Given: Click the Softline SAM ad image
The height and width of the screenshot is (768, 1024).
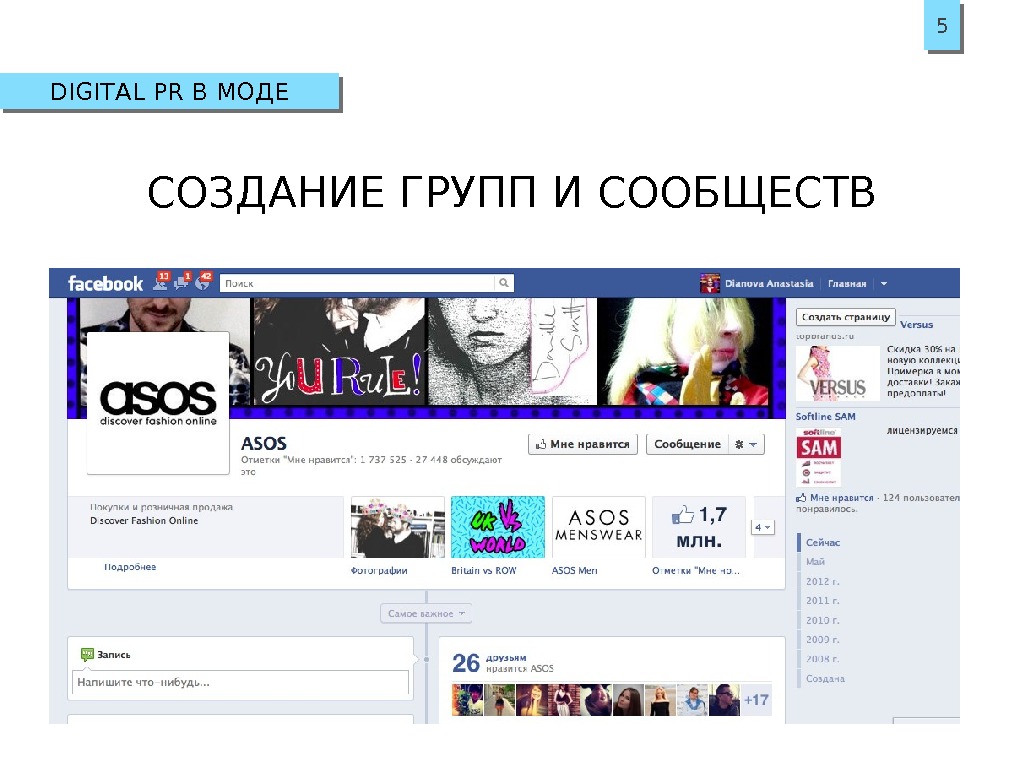Looking at the screenshot, I should (x=818, y=457).
